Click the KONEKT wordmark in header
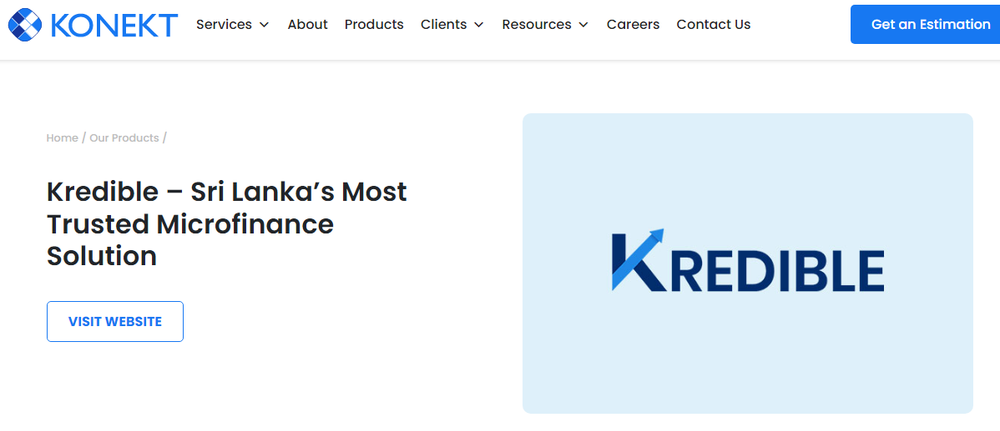1000x431 pixels. [114, 25]
